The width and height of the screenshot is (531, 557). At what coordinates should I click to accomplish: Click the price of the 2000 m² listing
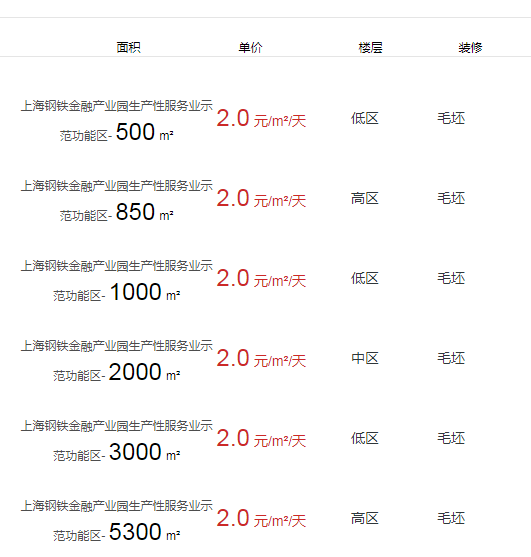(x=261, y=358)
